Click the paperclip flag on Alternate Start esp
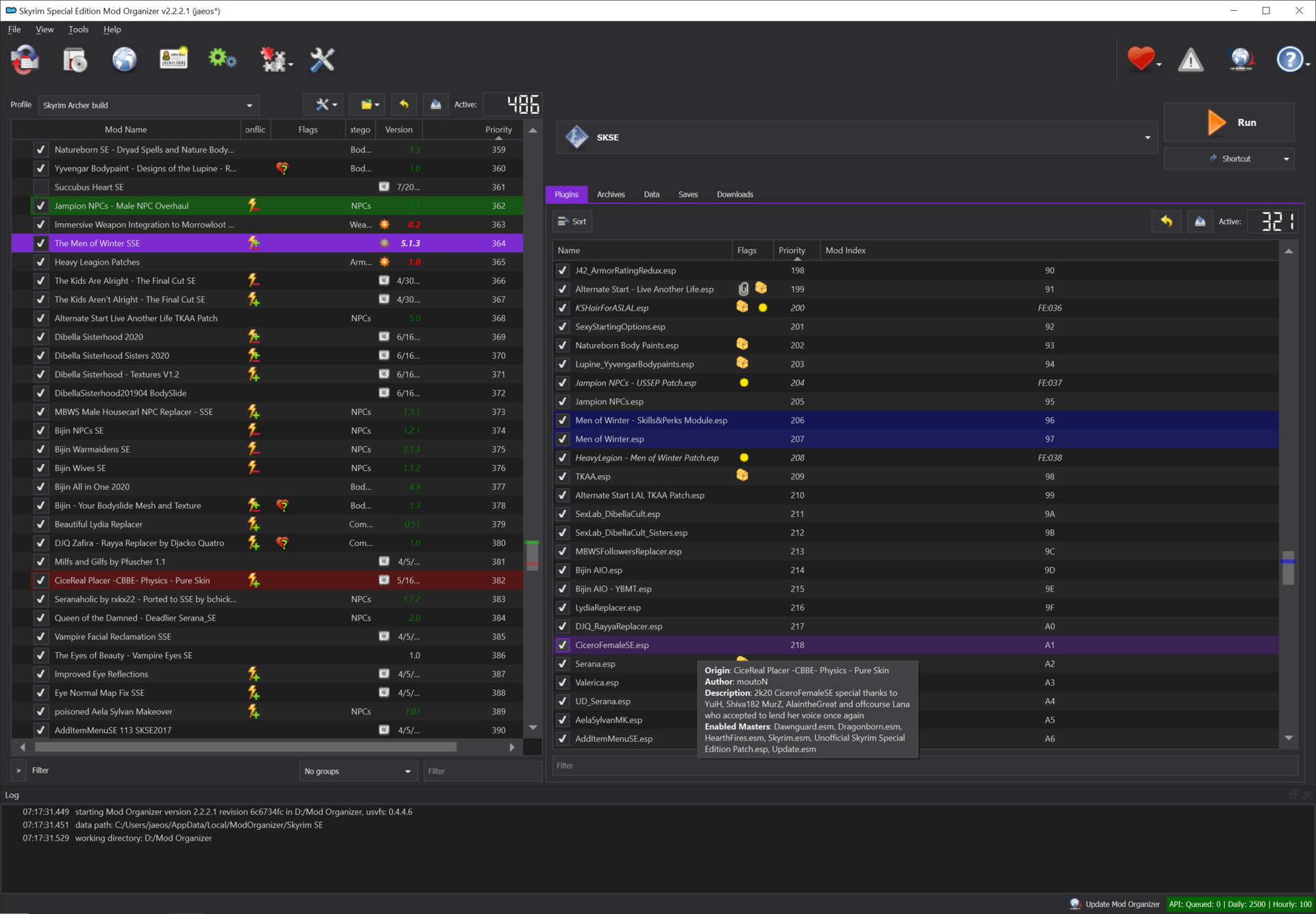The height and width of the screenshot is (914, 1316). coord(744,289)
